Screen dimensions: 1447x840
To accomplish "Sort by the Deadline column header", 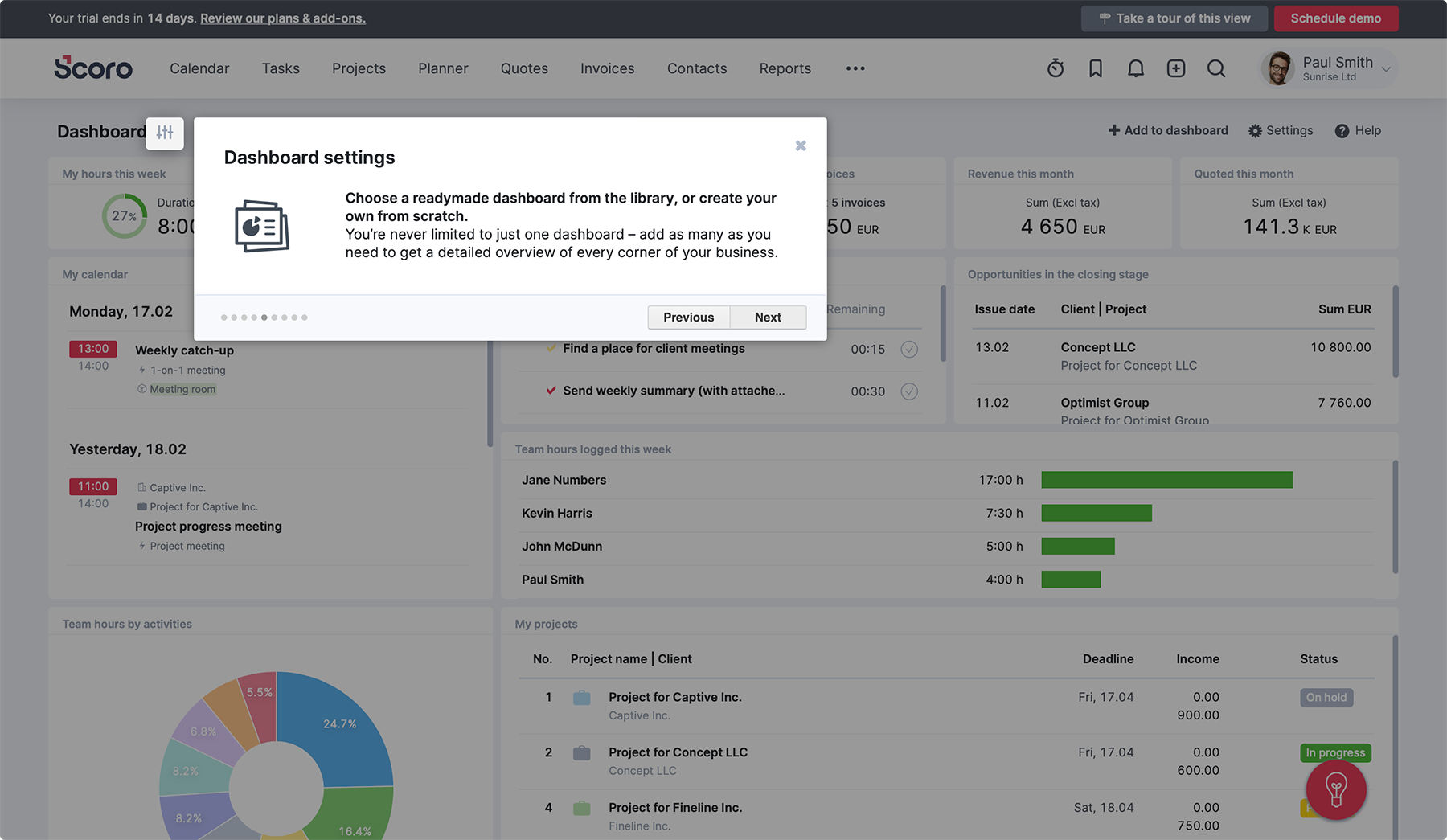I will [x=1108, y=659].
